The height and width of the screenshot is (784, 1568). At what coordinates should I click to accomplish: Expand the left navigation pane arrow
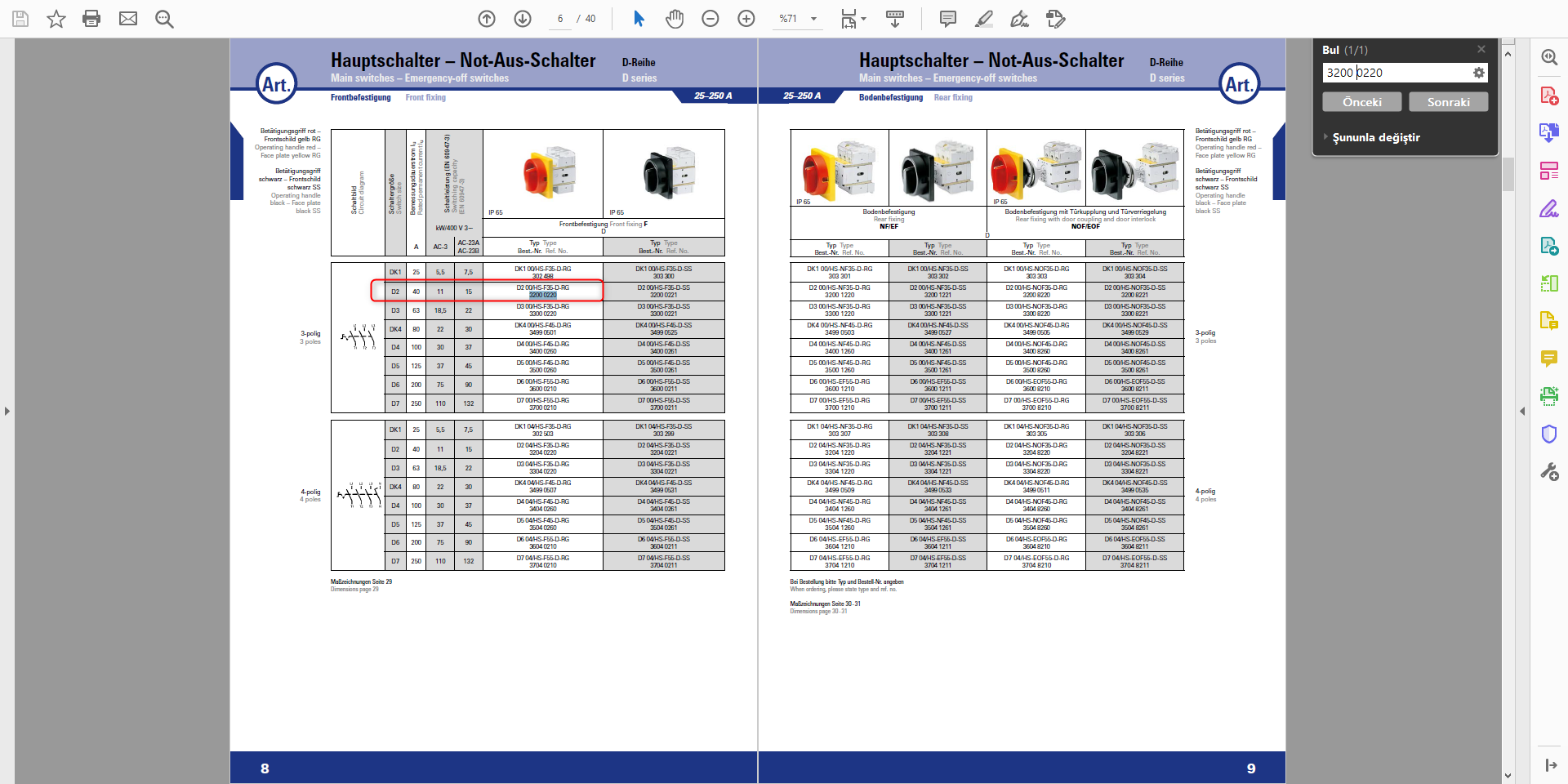[x=7, y=411]
